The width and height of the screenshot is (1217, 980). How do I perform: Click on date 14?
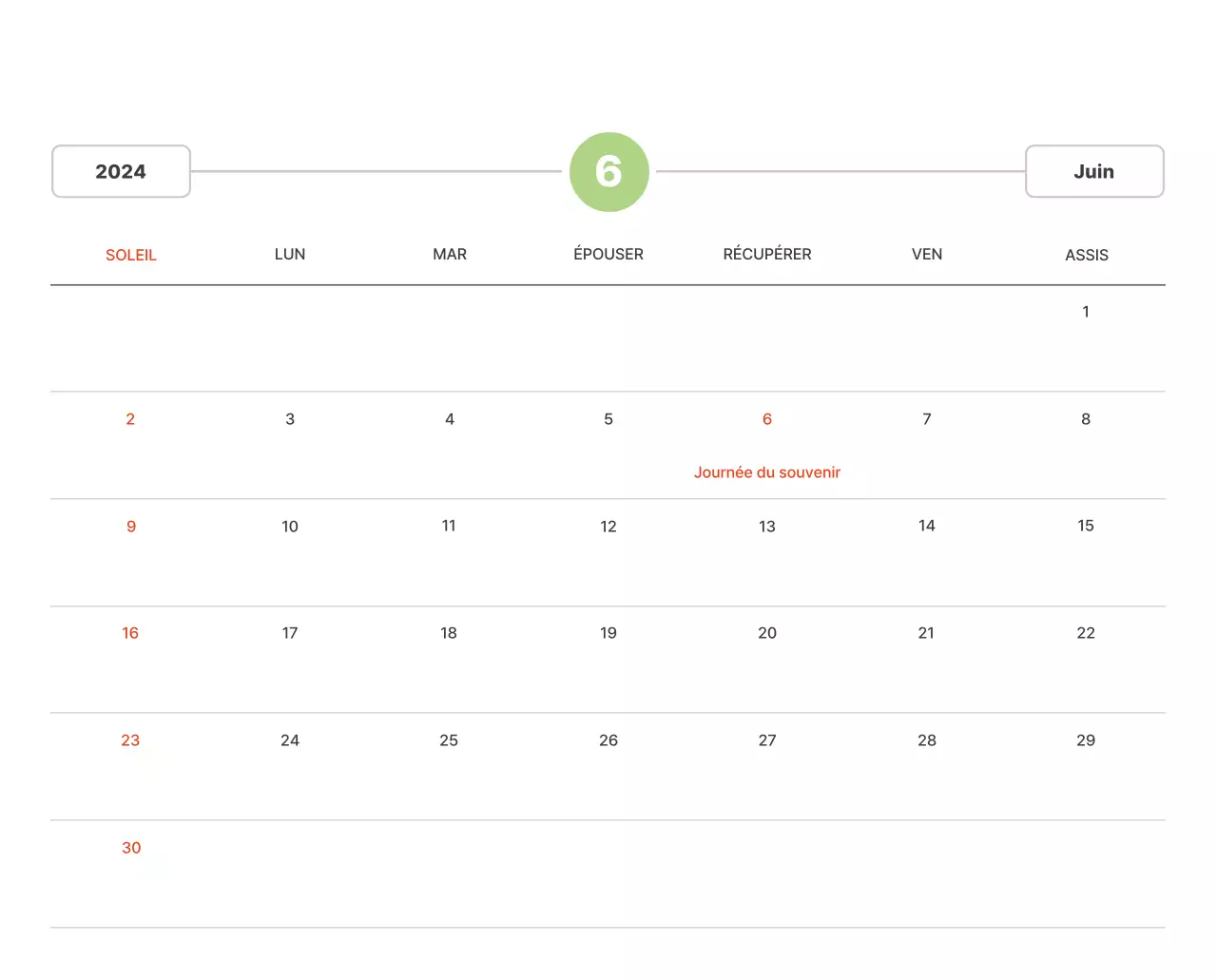point(927,526)
